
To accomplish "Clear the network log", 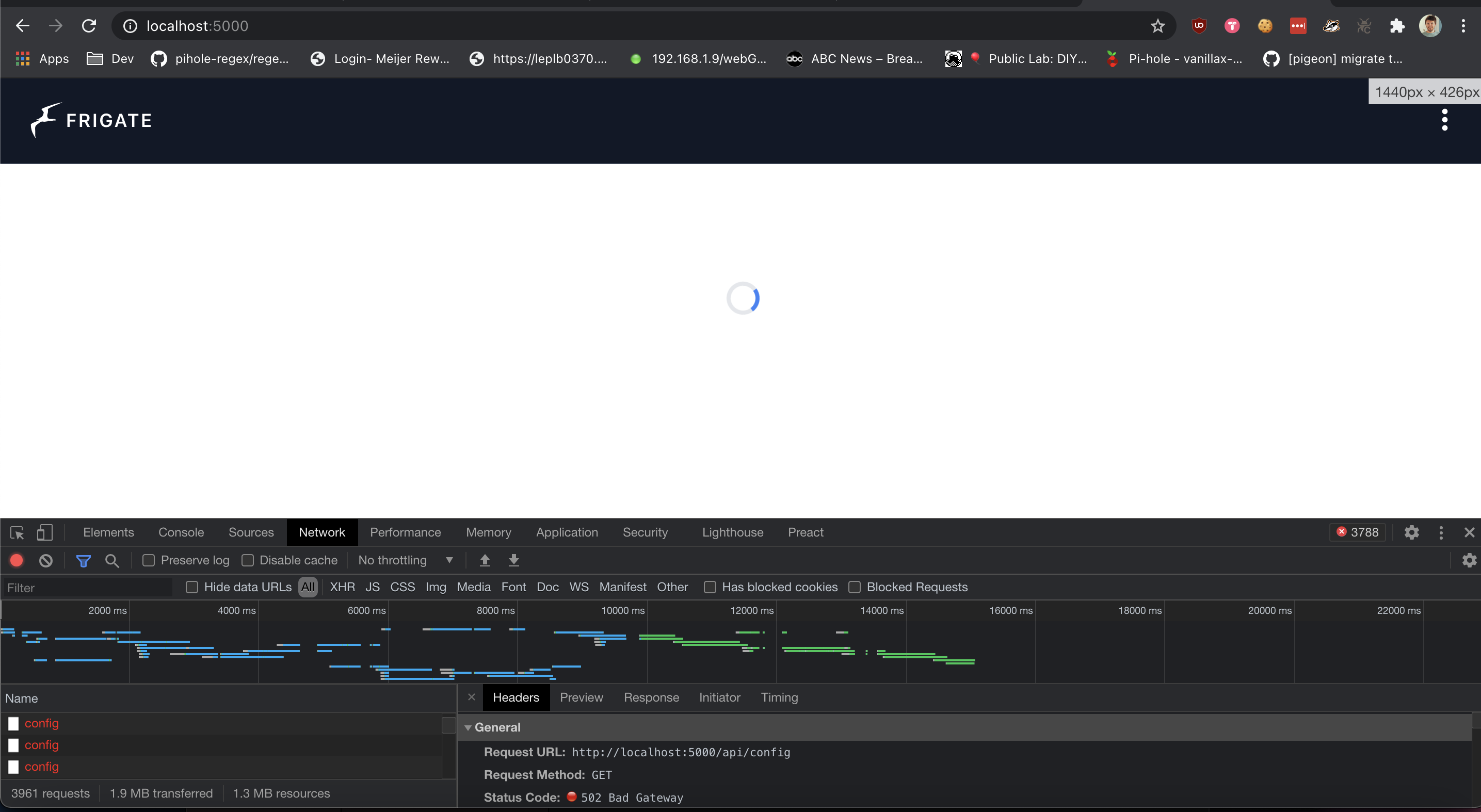I will coord(45,560).
